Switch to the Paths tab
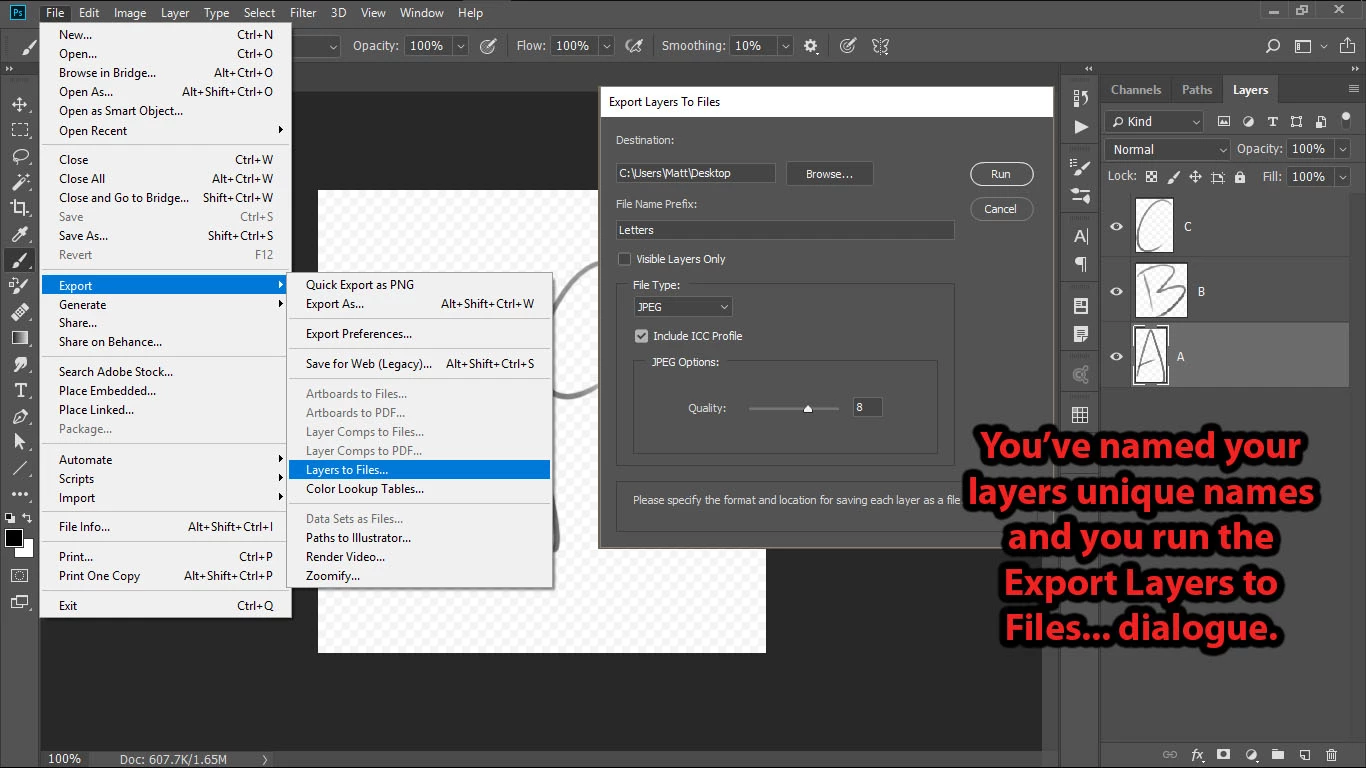Viewport: 1366px width, 768px height. 1197,90
